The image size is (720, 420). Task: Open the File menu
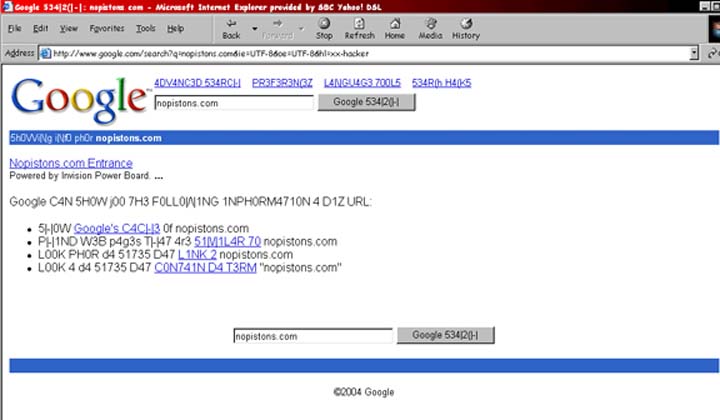pos(14,28)
